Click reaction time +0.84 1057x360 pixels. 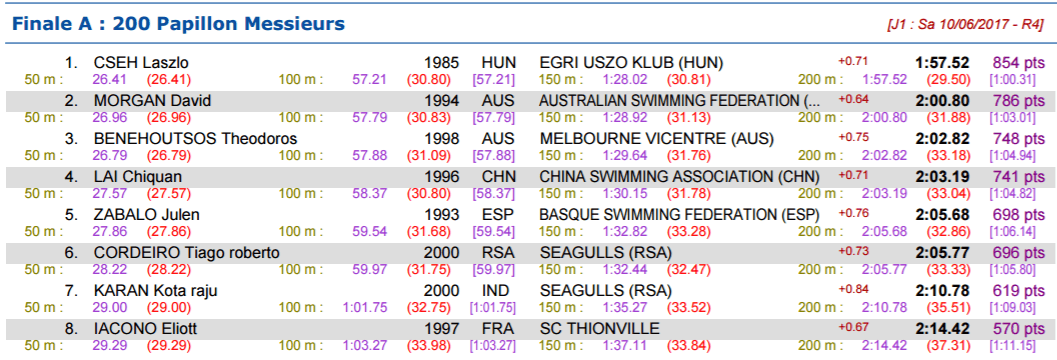853,289
